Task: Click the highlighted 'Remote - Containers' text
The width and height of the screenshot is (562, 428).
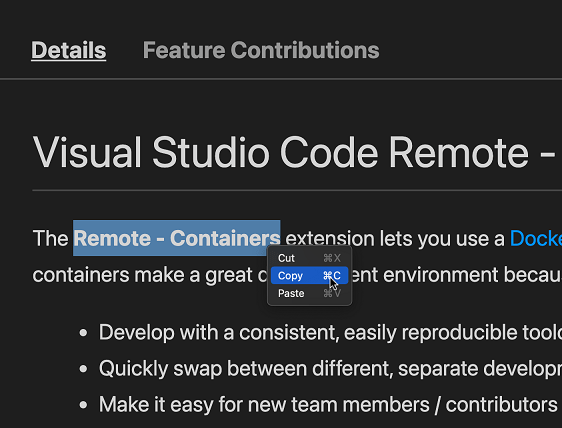Action: point(176,238)
